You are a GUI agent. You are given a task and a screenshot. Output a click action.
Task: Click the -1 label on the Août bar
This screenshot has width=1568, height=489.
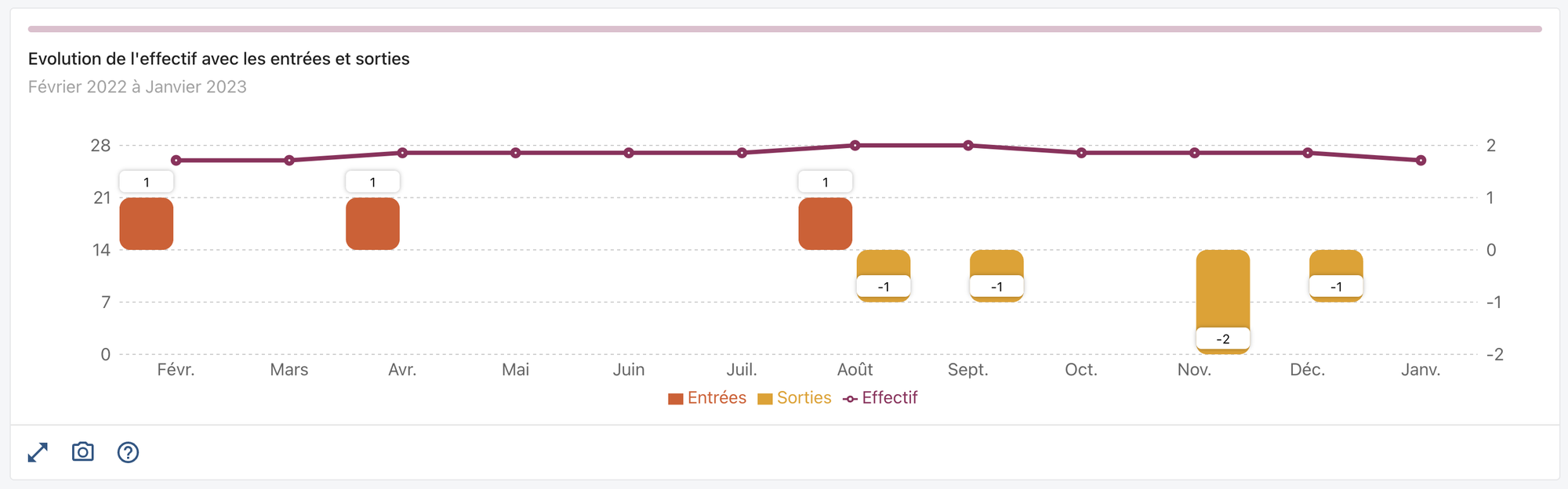coord(884,286)
